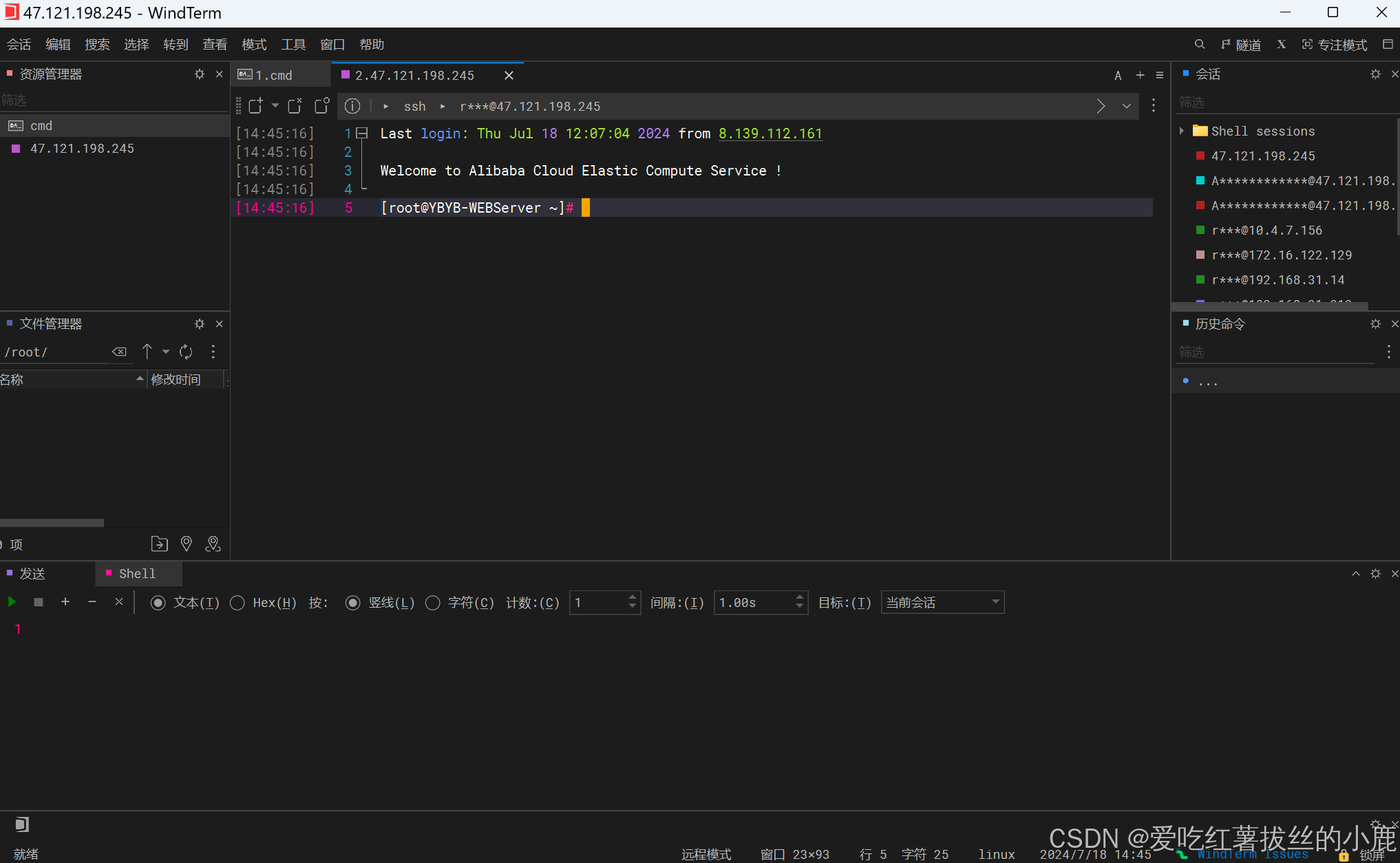Image resolution: width=1400 pixels, height=863 pixels.
Task: Open new session dropdown arrow
Action: (x=275, y=106)
